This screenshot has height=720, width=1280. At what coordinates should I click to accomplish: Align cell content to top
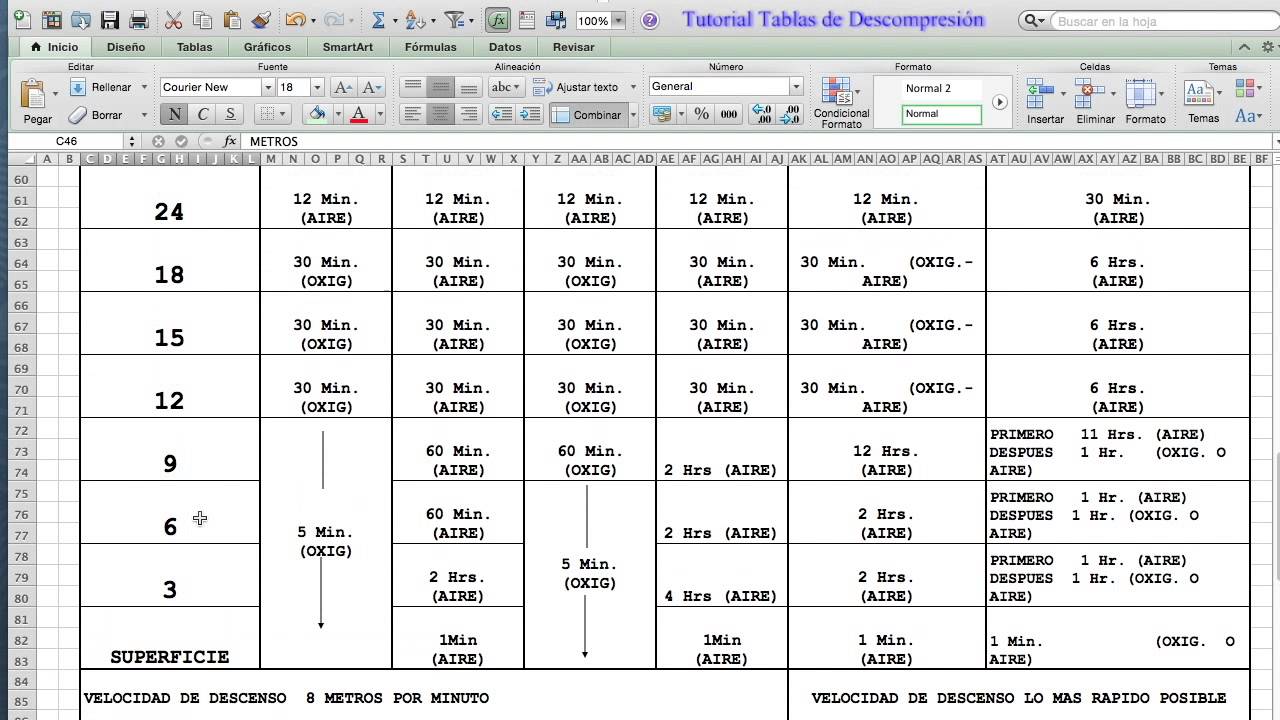pos(413,87)
